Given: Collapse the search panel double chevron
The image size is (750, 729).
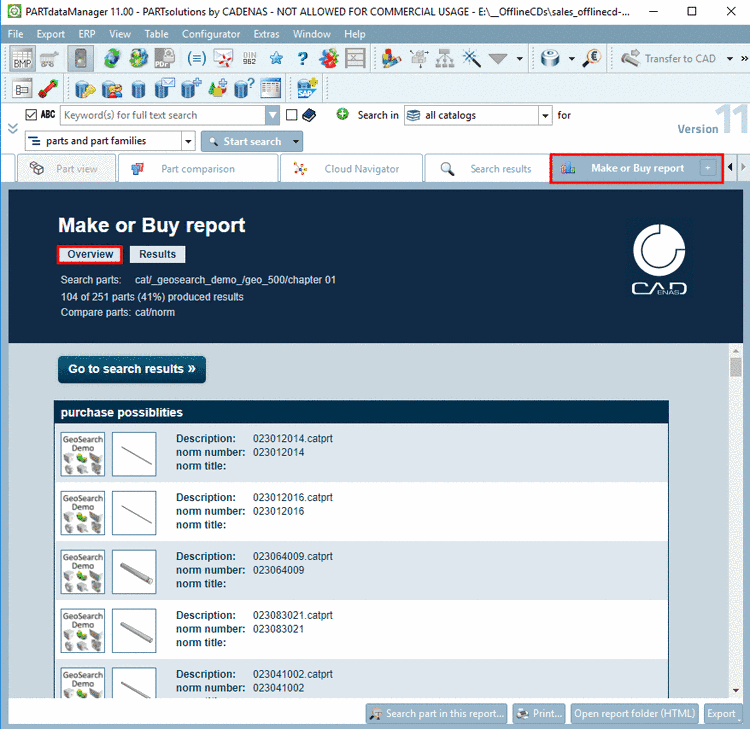Looking at the screenshot, I should pyautogui.click(x=13, y=128).
